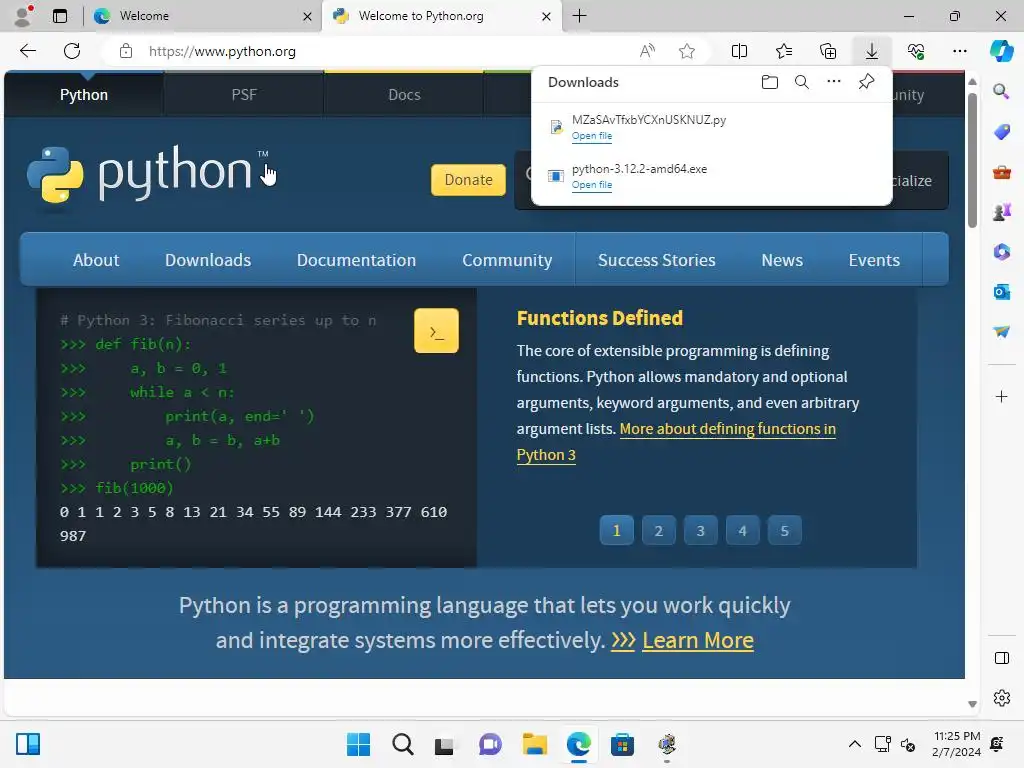Open sidebar Search icon
The height and width of the screenshot is (768, 1024).
(1001, 91)
